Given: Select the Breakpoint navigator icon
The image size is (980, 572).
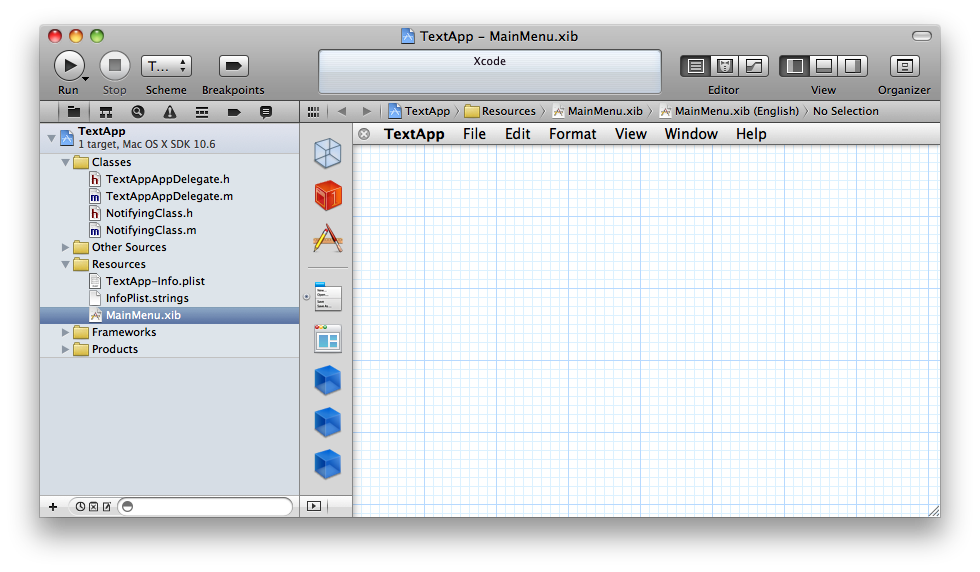Looking at the screenshot, I should coord(234,112).
